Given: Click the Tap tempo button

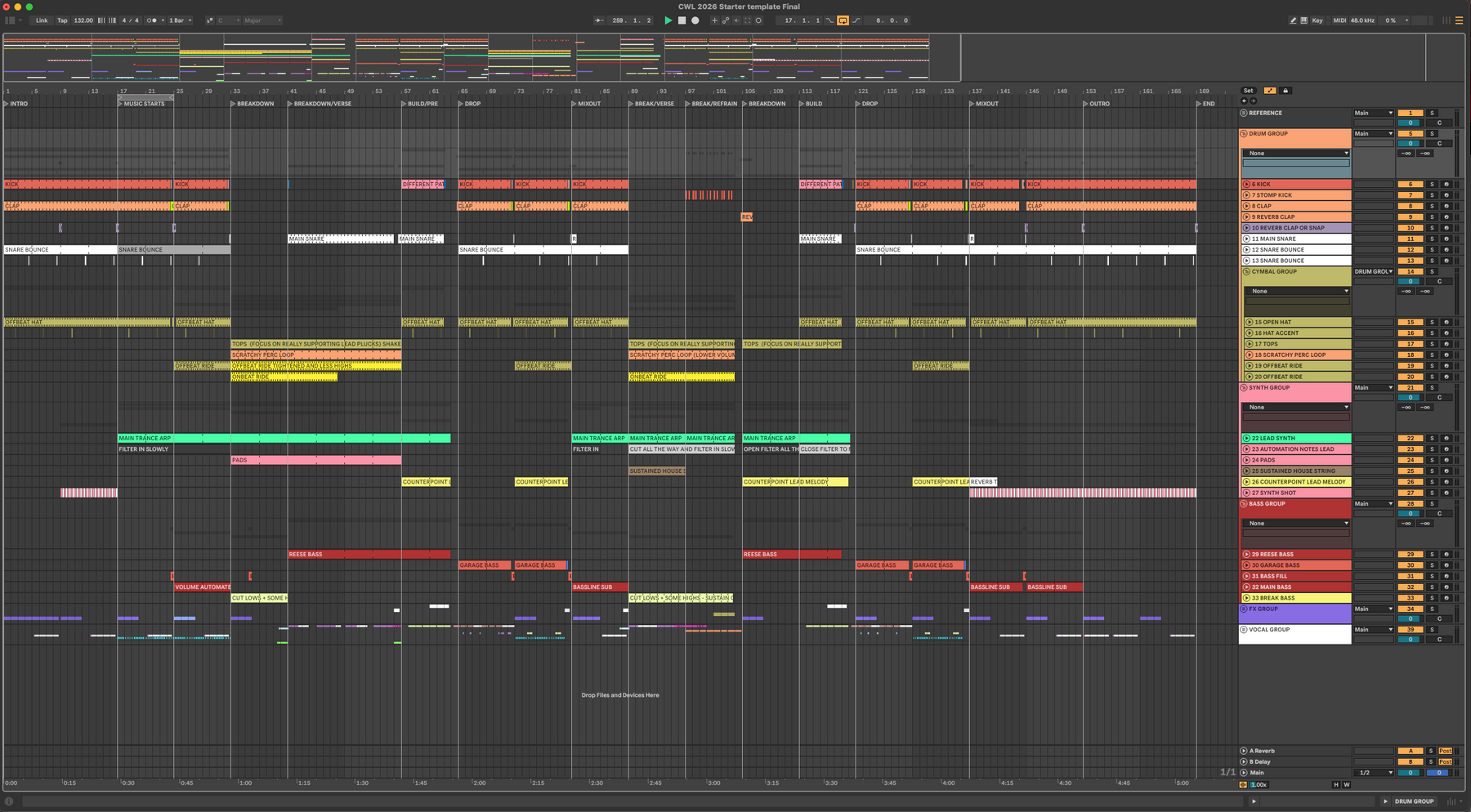Looking at the screenshot, I should coord(62,20).
